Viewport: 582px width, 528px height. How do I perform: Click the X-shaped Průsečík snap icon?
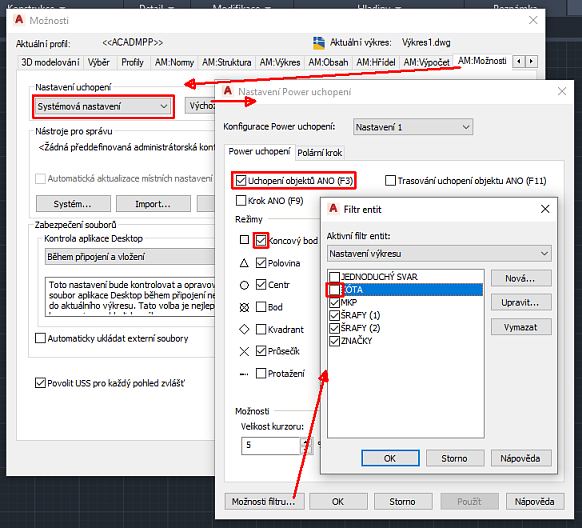coord(244,351)
